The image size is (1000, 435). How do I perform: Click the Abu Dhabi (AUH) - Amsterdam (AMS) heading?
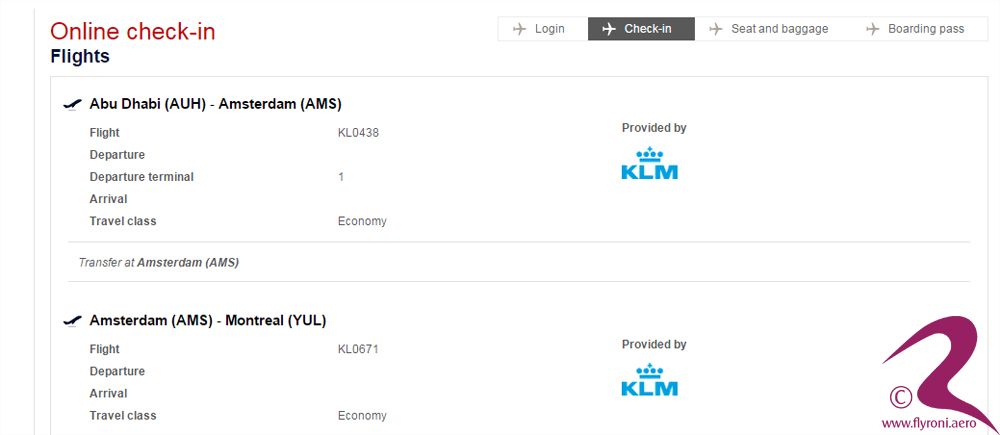pyautogui.click(x=216, y=104)
